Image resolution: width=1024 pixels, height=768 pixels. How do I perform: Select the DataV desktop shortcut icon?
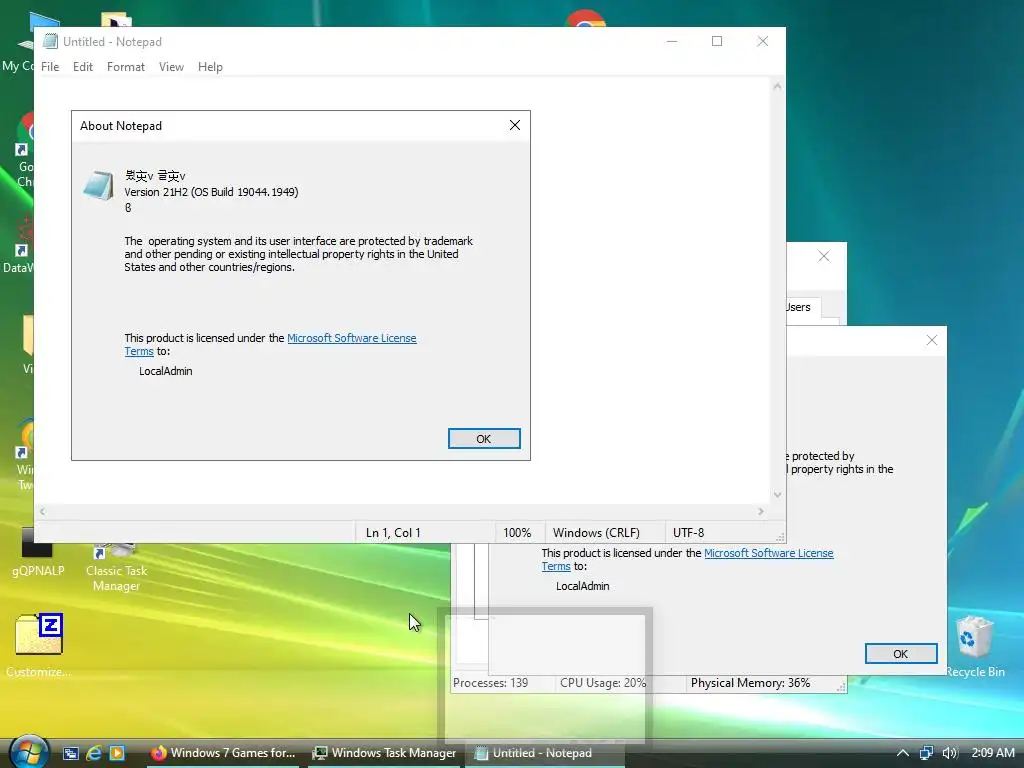tap(18, 245)
